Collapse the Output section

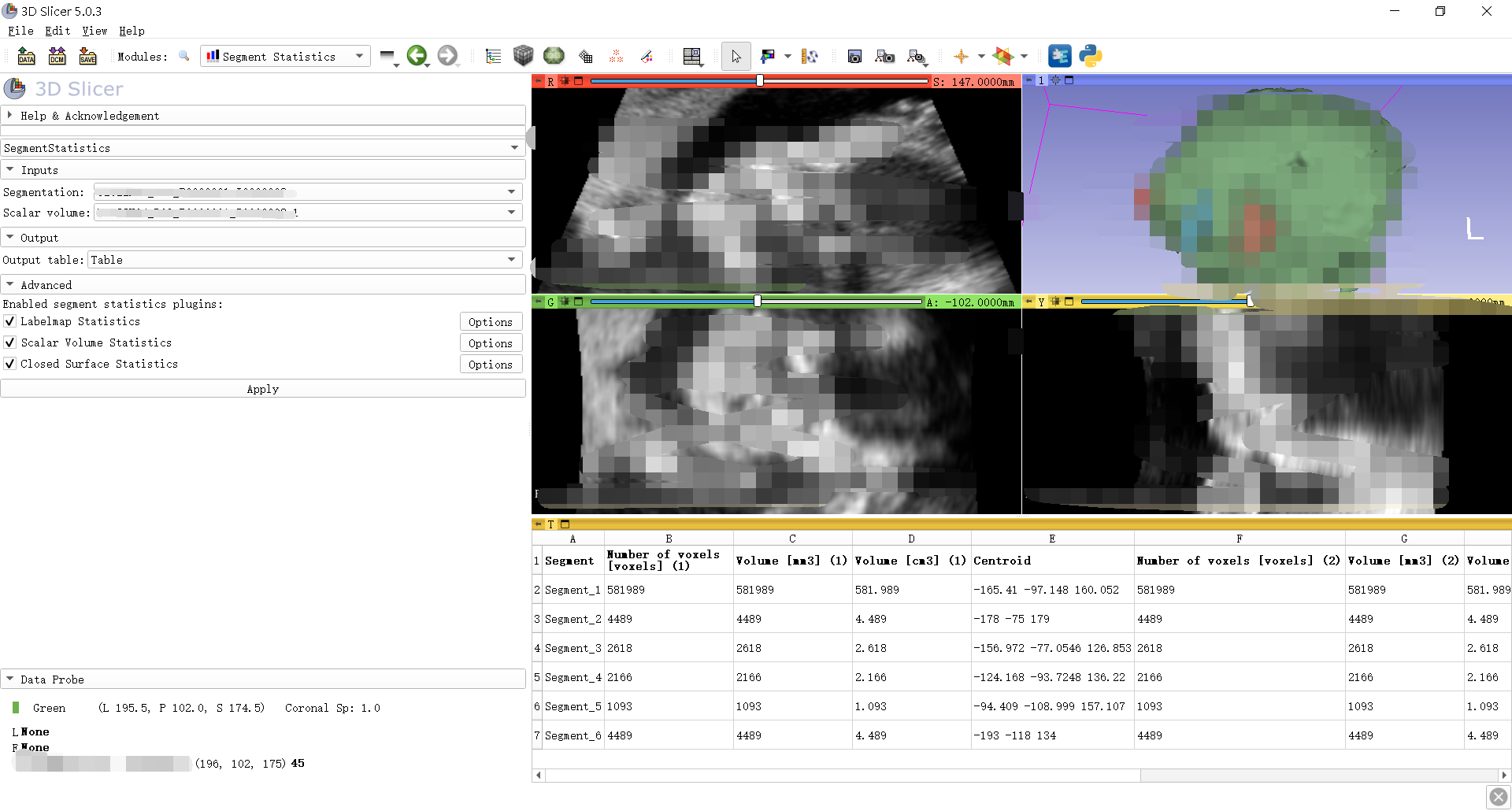coord(263,238)
